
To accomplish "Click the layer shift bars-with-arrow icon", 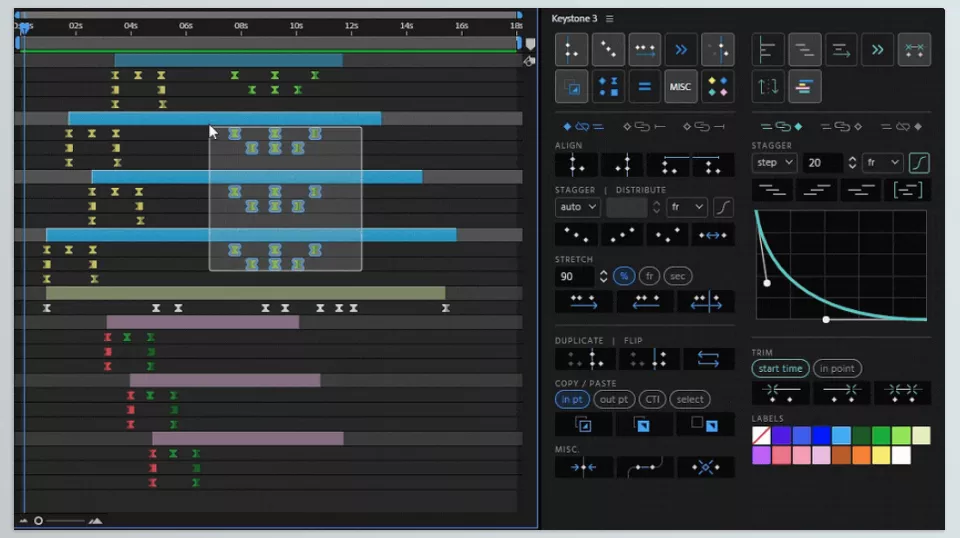I will 841,50.
